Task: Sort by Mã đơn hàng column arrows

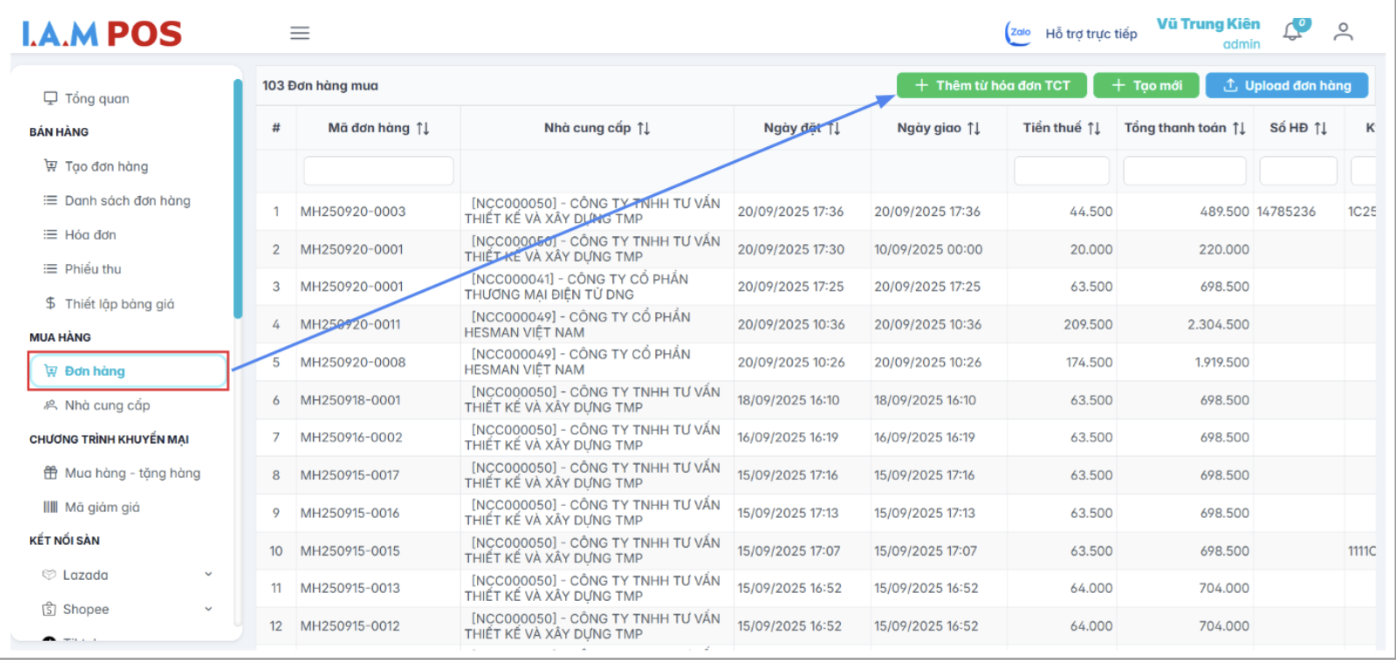Action: [423, 128]
